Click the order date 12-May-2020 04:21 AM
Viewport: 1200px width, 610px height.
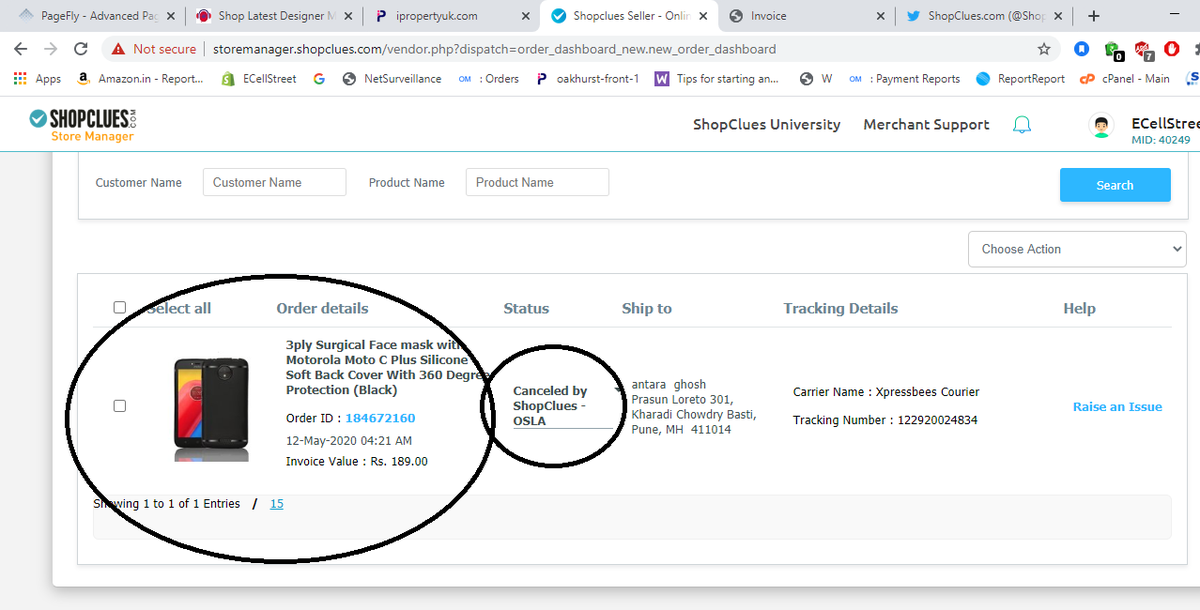pos(349,440)
